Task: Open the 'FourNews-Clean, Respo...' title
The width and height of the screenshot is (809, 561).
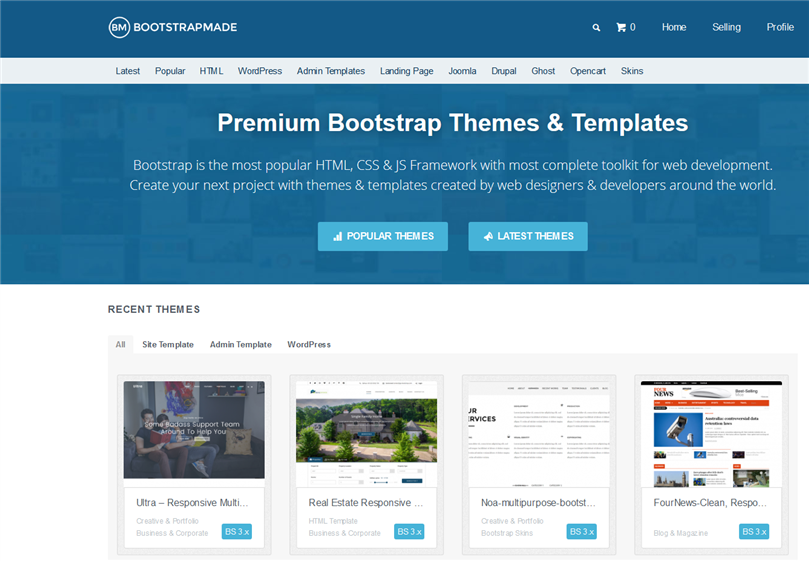Action: 710,503
